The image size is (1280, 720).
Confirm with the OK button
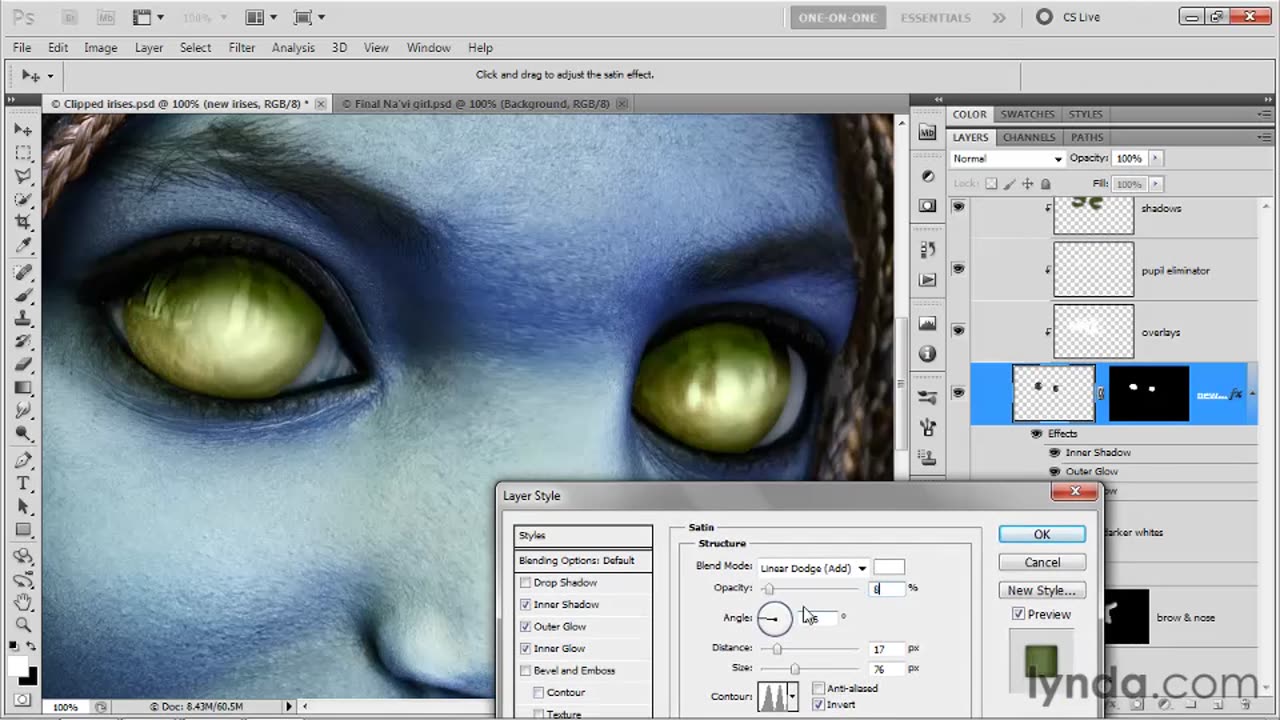(x=1041, y=535)
